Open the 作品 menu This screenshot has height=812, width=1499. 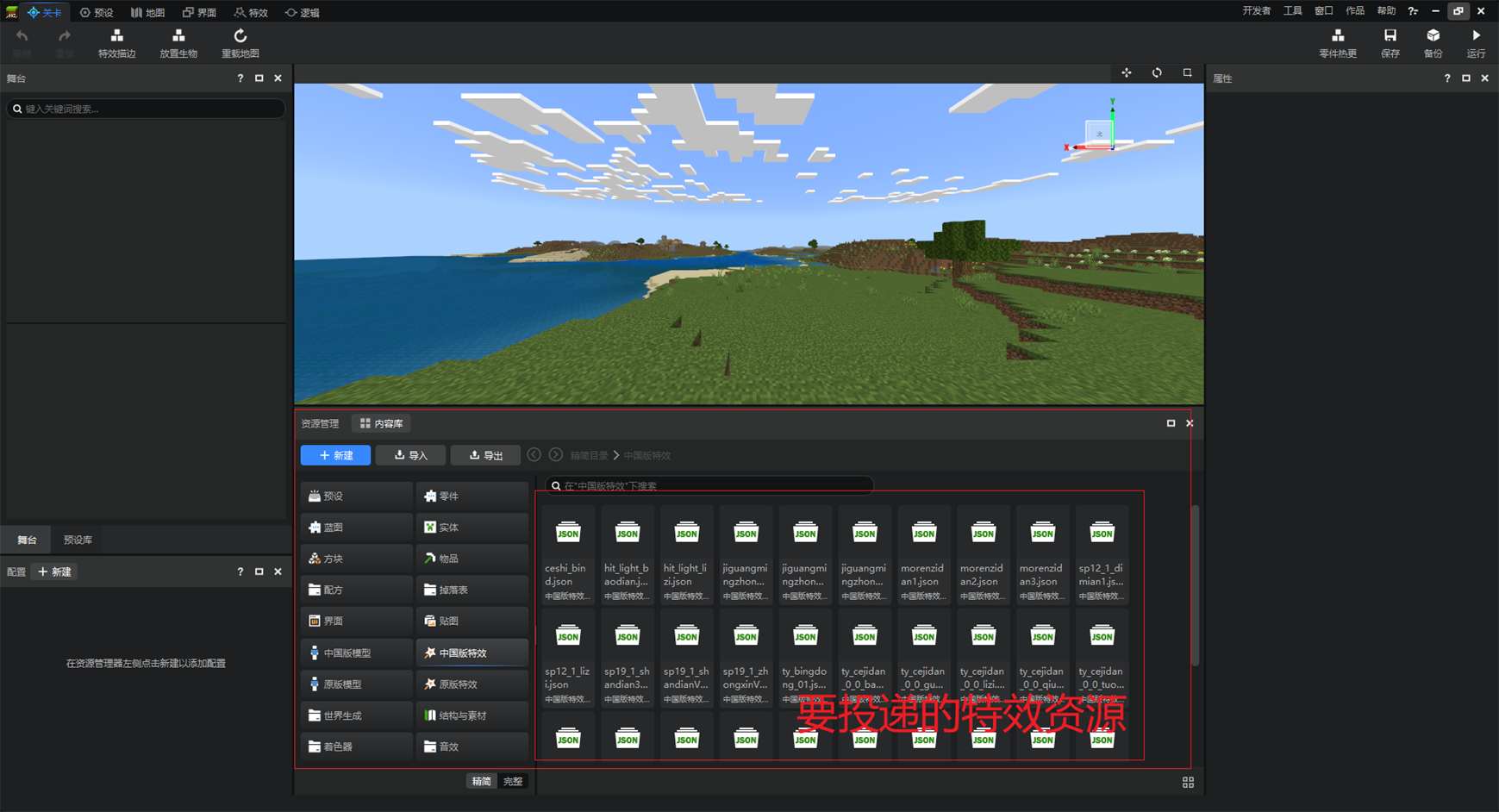point(1355,11)
